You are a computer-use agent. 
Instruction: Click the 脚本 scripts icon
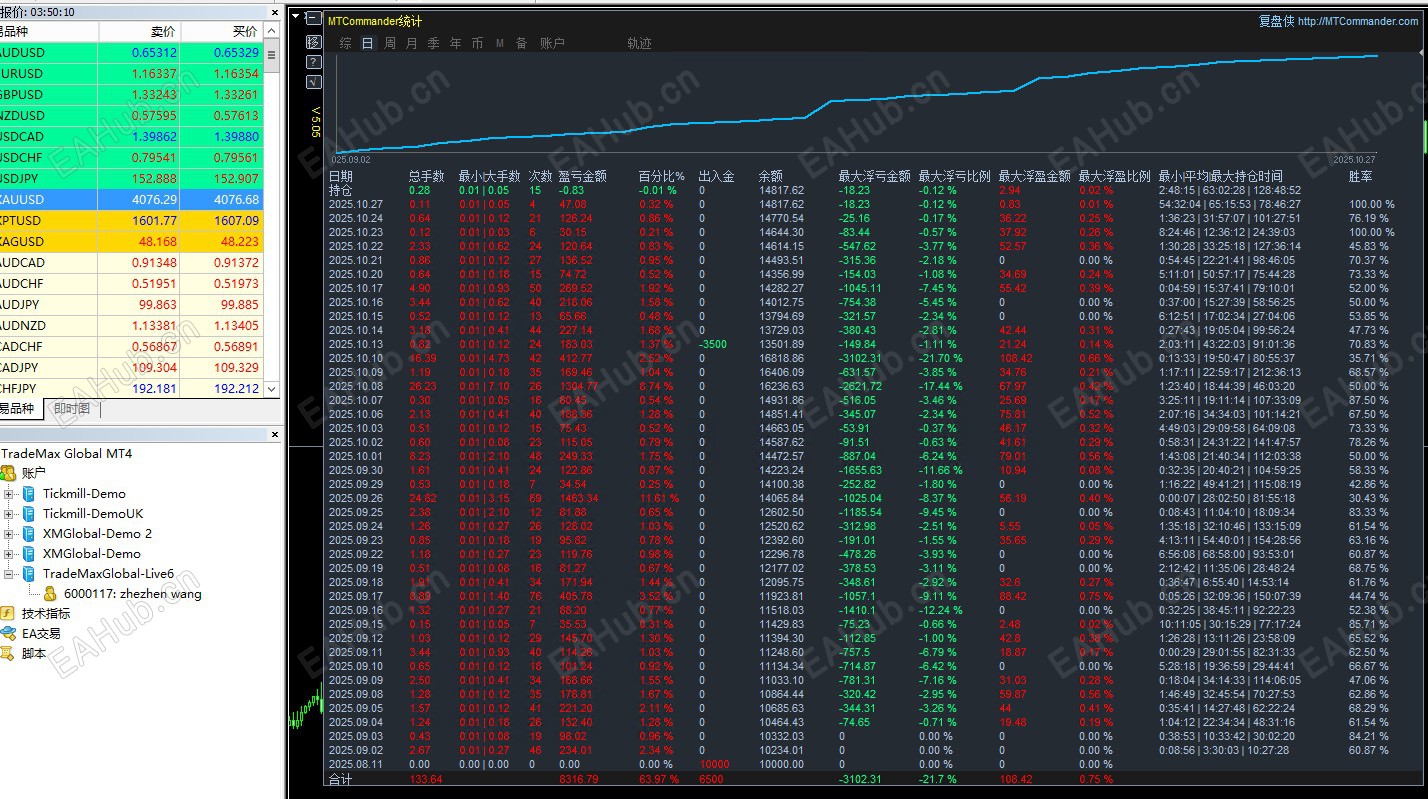(x=8, y=653)
